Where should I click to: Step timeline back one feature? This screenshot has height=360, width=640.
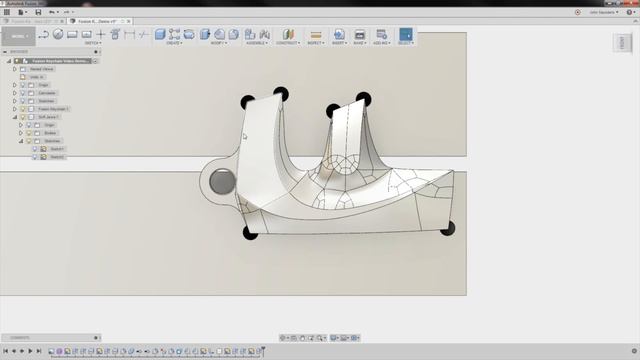pyautogui.click(x=14, y=351)
